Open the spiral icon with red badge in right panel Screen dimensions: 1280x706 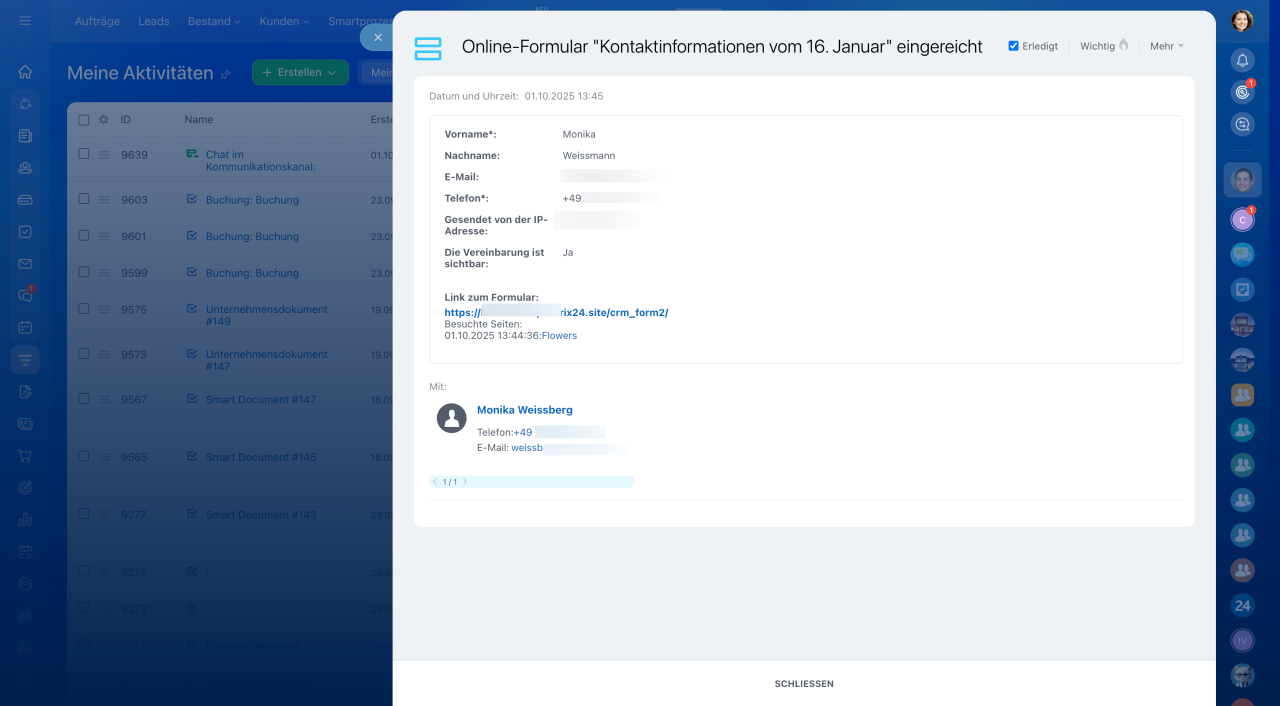1242,92
